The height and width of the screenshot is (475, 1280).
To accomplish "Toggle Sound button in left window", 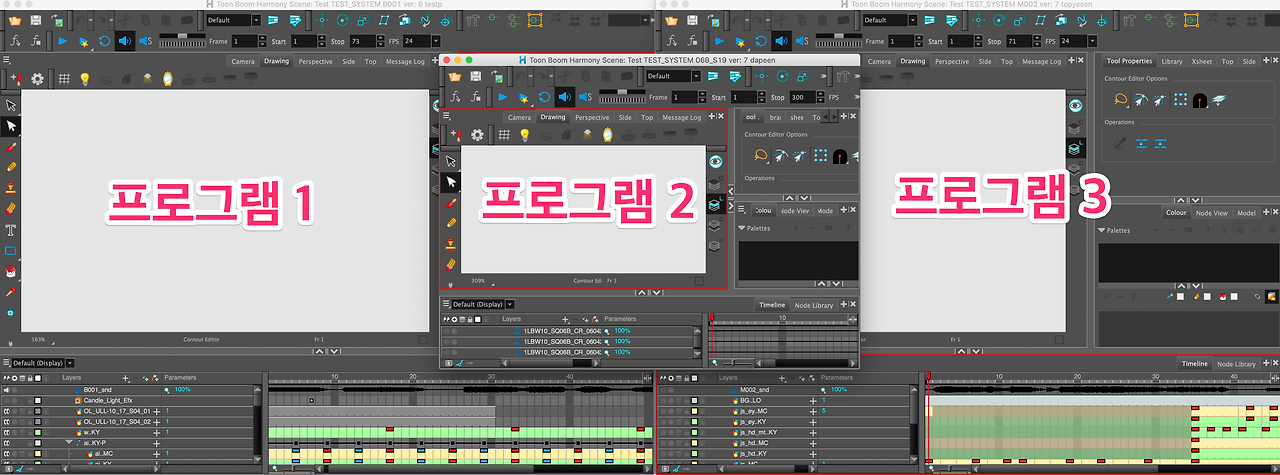I will coord(125,41).
